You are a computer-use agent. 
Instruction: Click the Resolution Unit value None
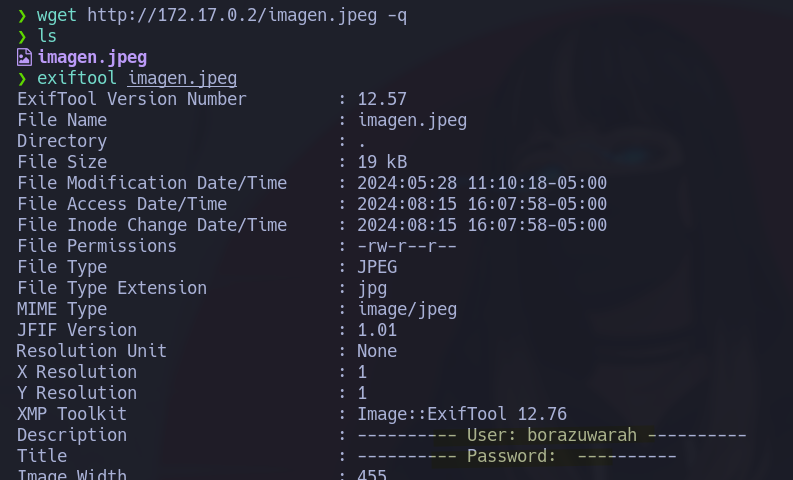point(377,351)
